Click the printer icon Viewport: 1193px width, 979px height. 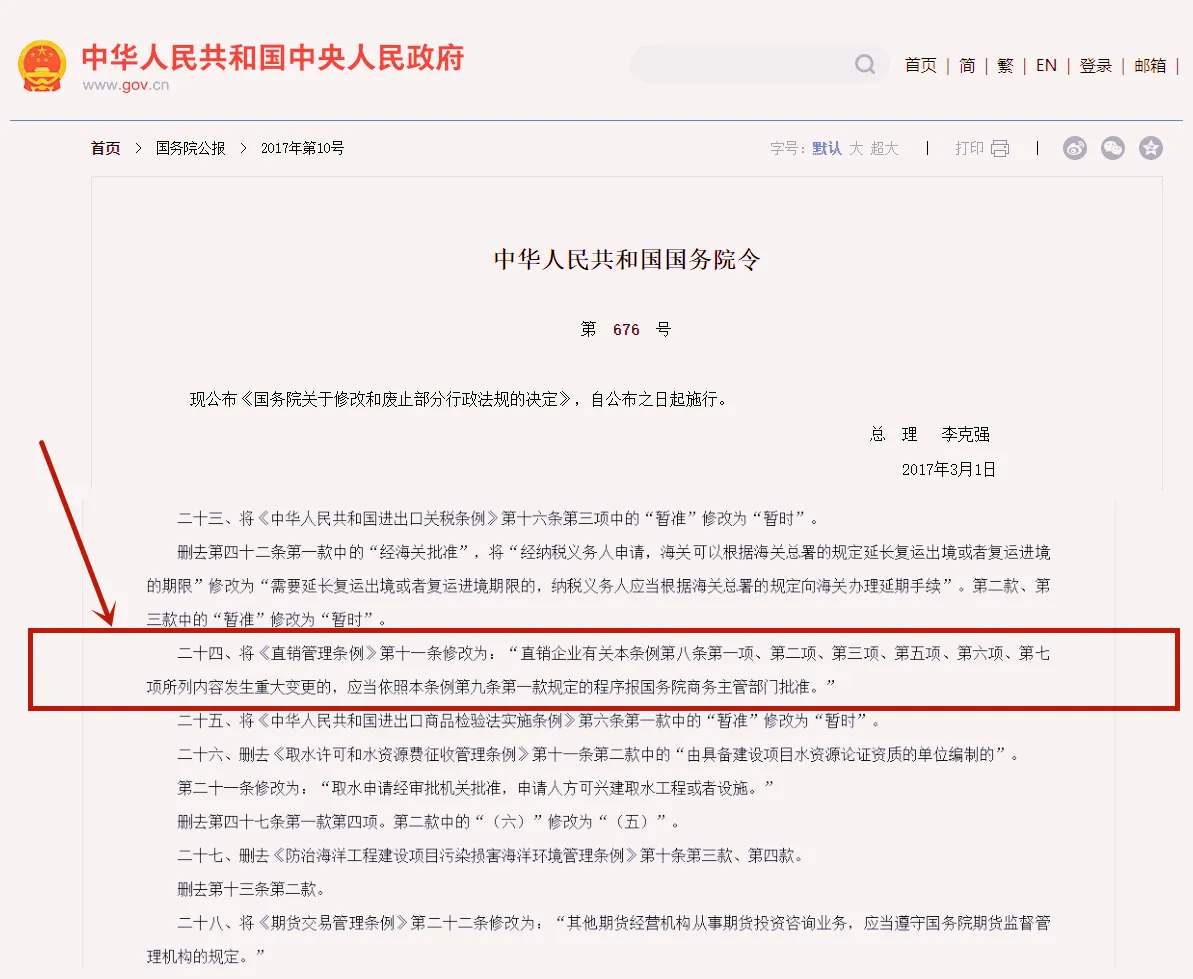(1000, 148)
